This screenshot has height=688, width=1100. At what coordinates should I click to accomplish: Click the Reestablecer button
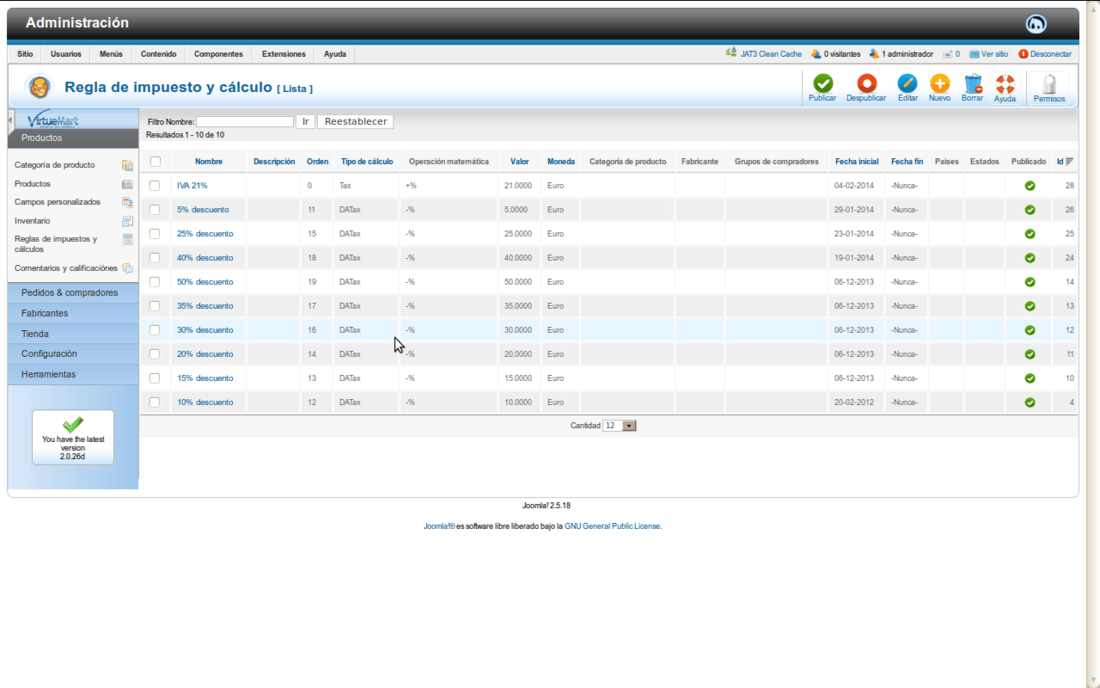click(356, 121)
